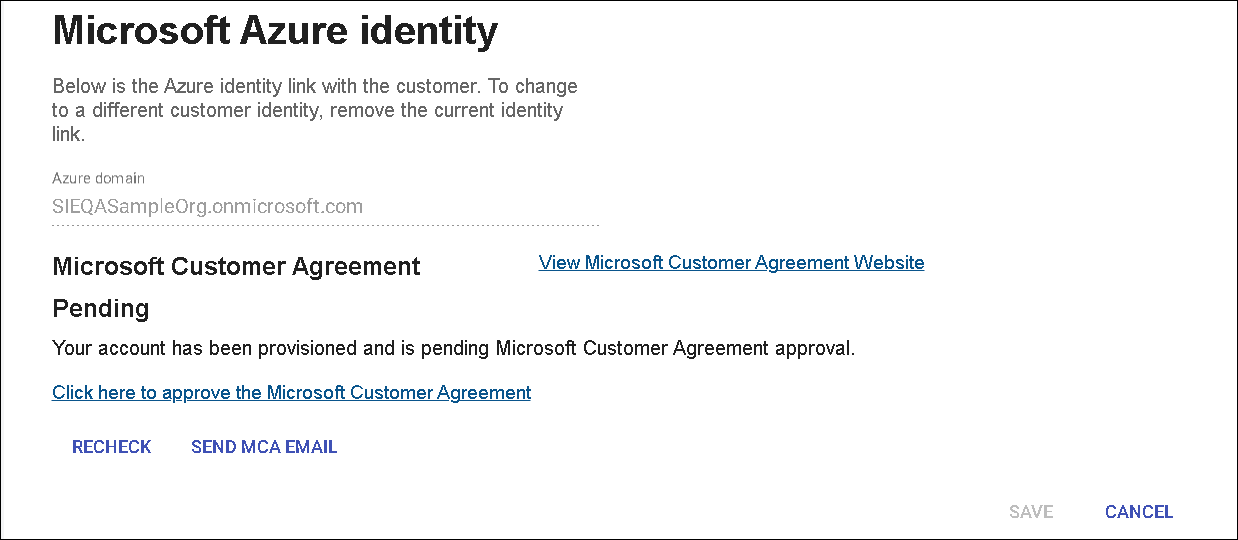Cancel the Azure identity dialog

coord(1138,512)
